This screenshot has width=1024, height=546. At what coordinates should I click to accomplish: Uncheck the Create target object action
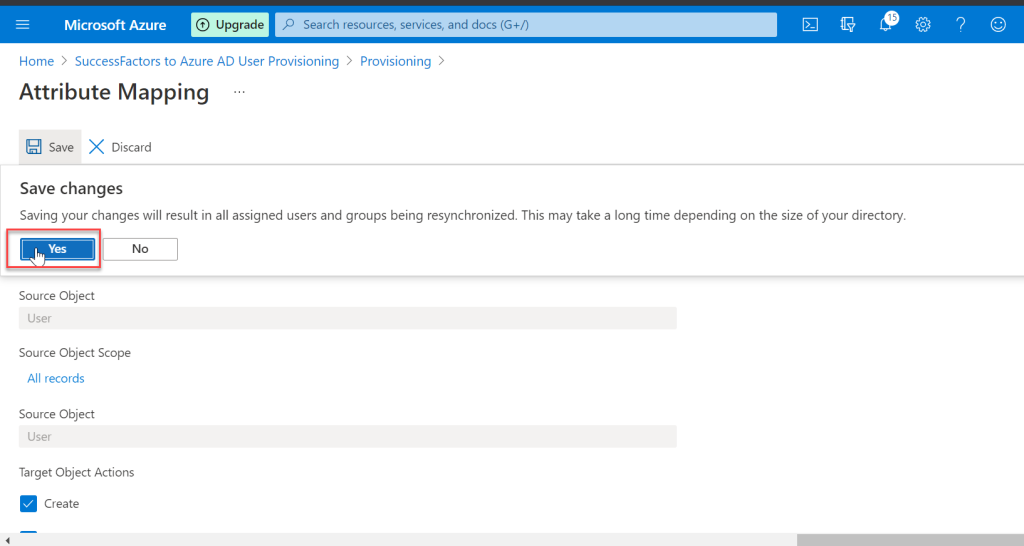pos(28,504)
